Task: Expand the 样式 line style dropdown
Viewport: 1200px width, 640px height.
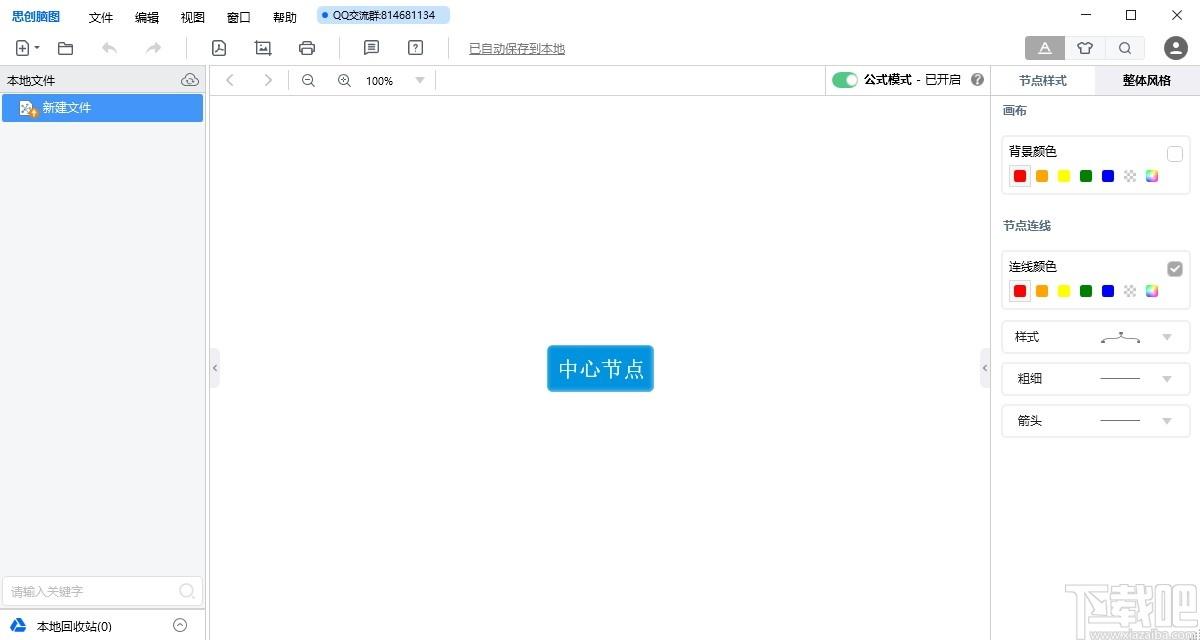Action: click(x=1166, y=337)
